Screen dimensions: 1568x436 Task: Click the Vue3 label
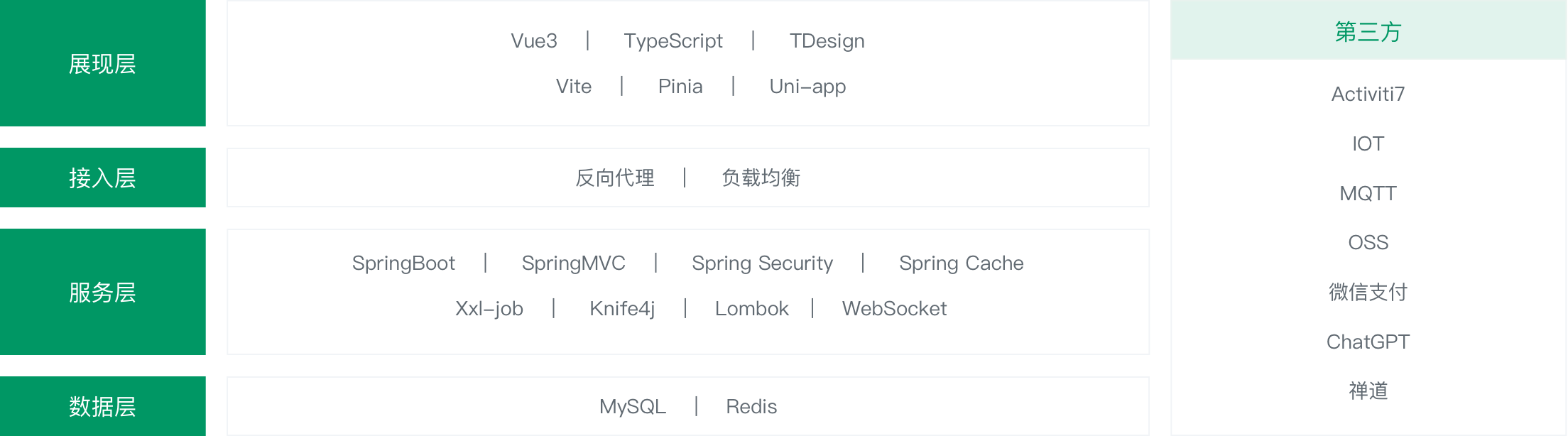pos(534,41)
